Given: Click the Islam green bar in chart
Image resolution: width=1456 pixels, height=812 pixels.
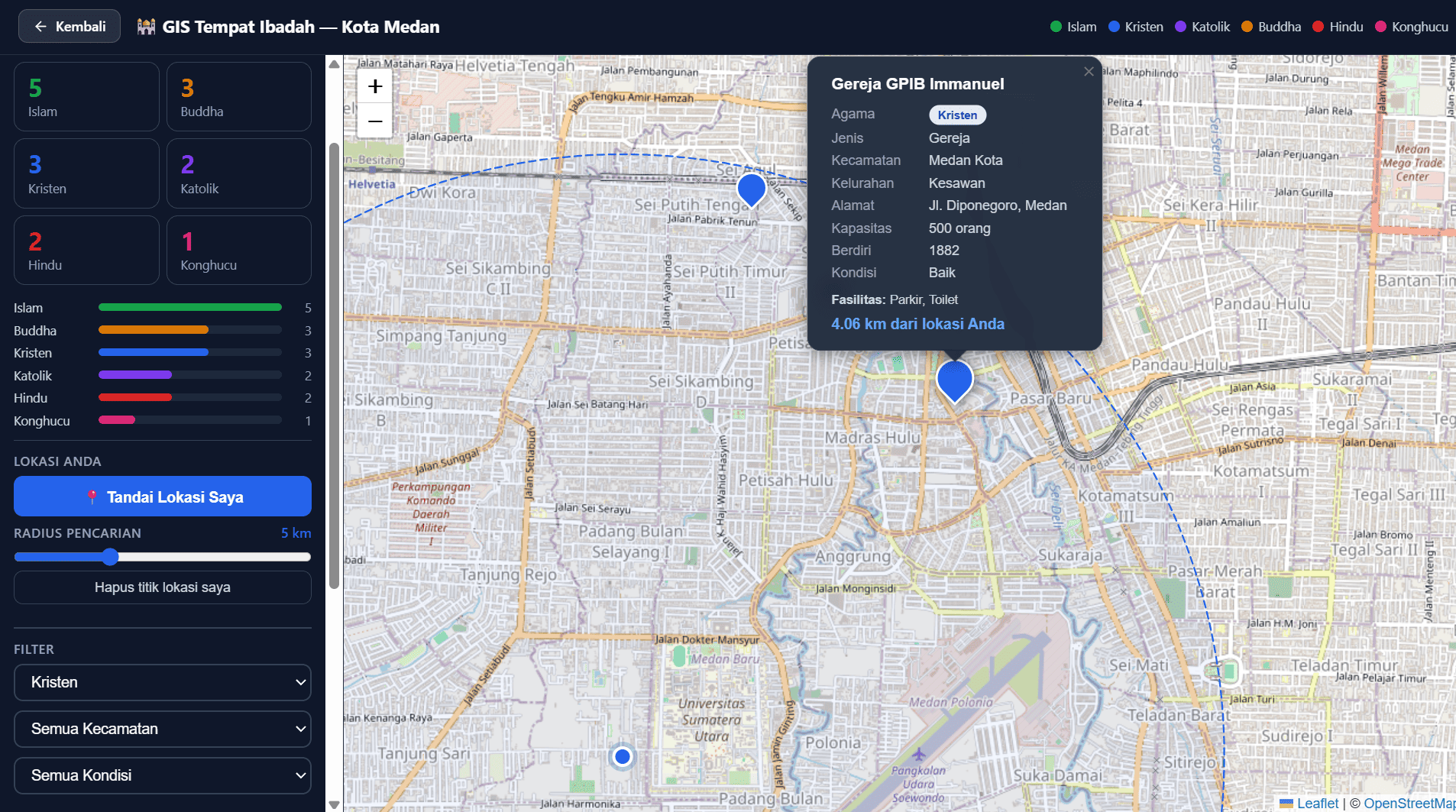Looking at the screenshot, I should click(190, 308).
